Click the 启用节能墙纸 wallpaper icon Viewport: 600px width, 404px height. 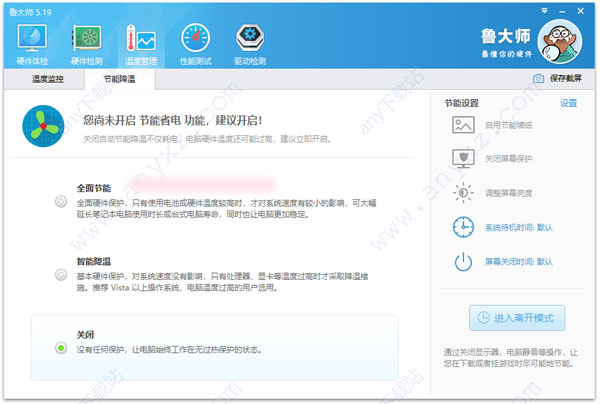[463, 125]
